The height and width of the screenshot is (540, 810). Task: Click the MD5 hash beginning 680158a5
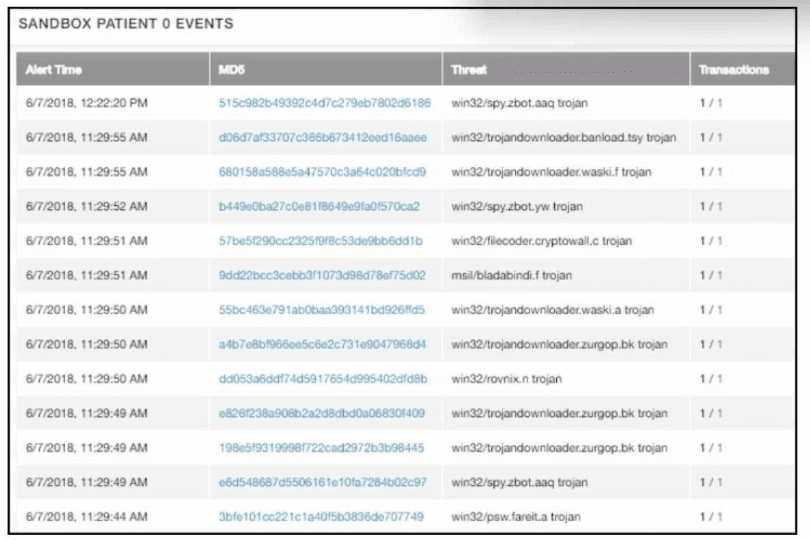pyautogui.click(x=322, y=172)
